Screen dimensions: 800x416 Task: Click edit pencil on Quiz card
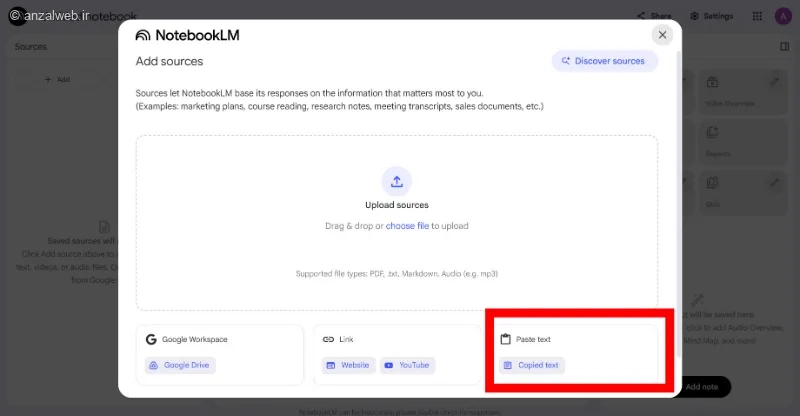coord(774,182)
